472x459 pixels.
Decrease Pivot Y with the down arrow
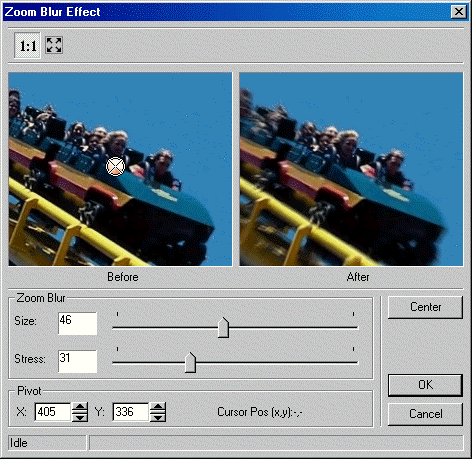pos(158,417)
